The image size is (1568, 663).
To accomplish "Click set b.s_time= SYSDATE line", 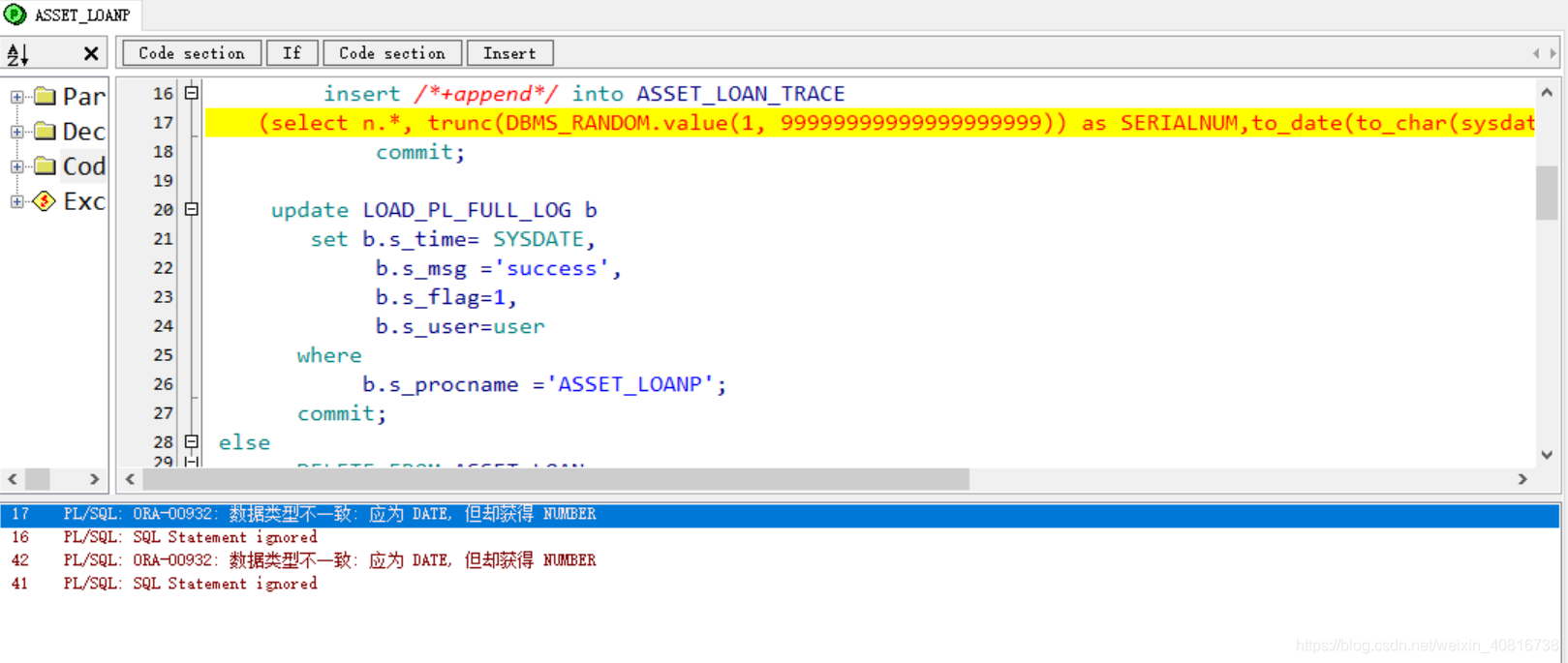I will [x=453, y=239].
